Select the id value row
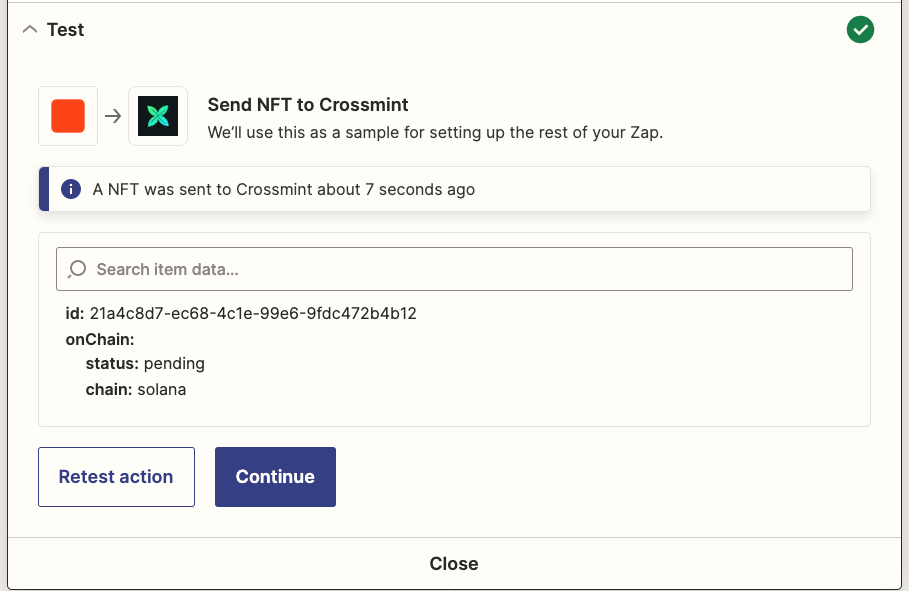Viewport: 909px width, 591px height. (x=241, y=314)
